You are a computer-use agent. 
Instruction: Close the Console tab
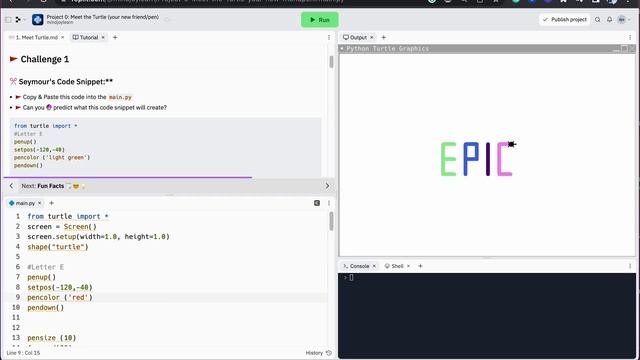374,266
